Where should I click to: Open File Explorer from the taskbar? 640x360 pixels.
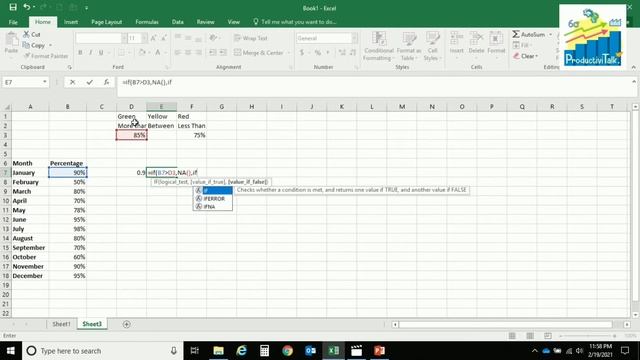tap(218, 351)
